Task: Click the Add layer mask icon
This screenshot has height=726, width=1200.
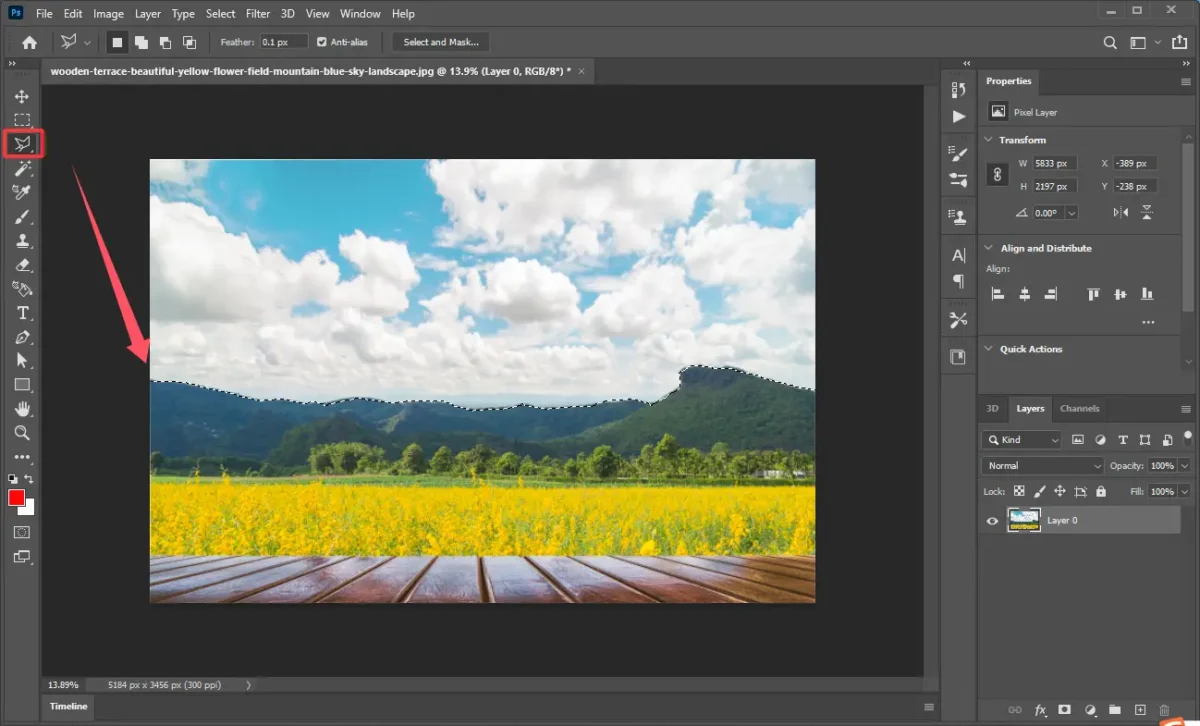Action: tap(1065, 710)
